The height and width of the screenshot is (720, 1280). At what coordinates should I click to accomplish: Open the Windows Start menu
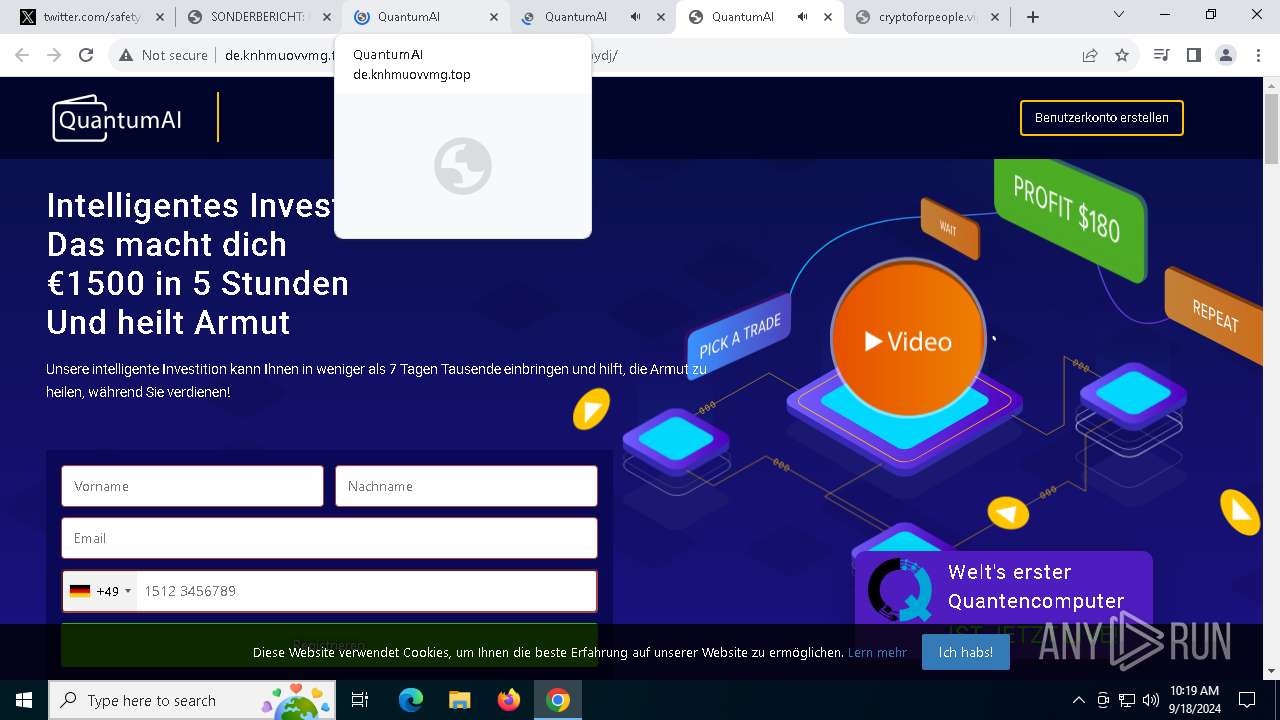click(x=24, y=700)
